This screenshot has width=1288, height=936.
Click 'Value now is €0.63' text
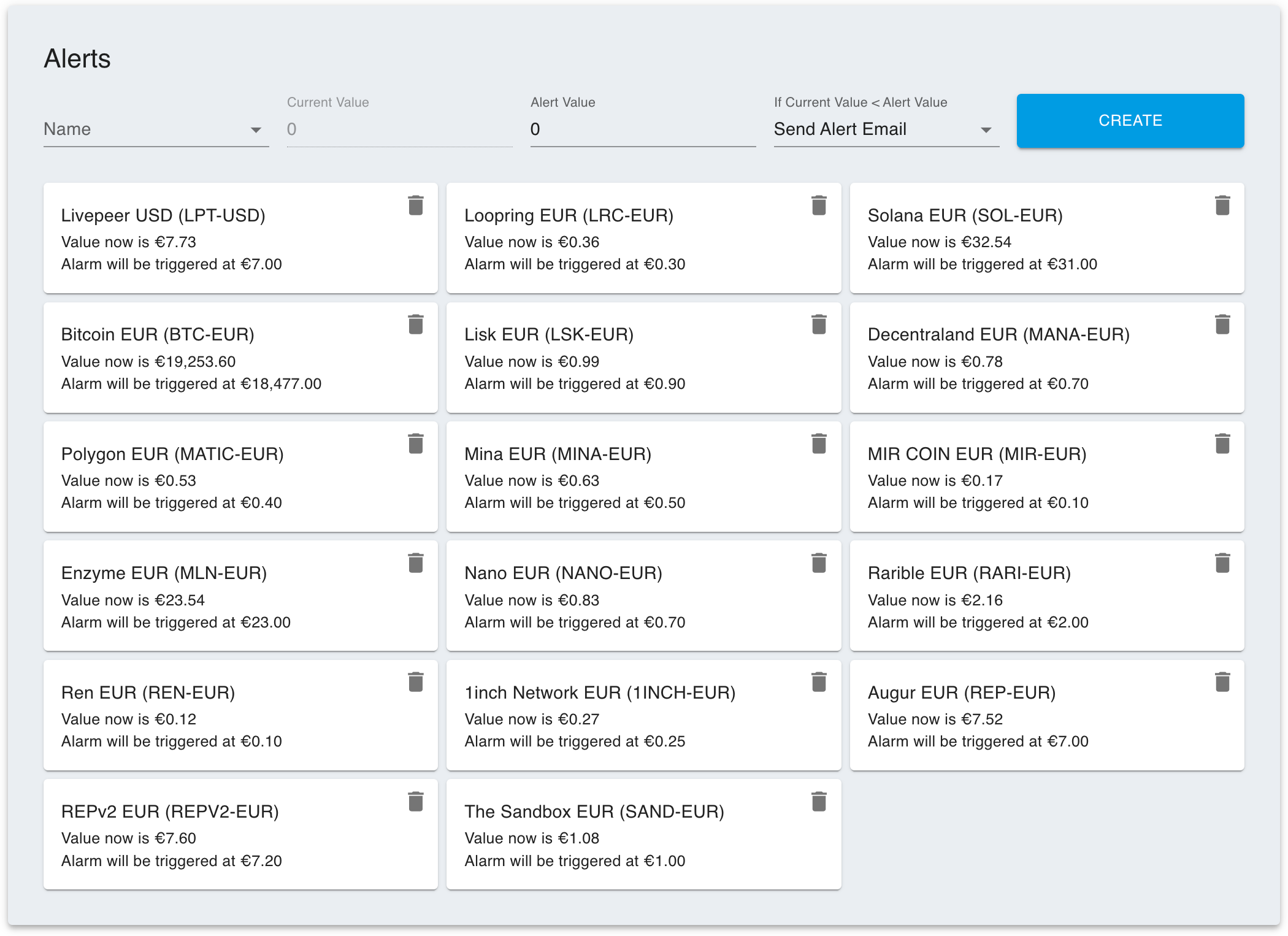pos(532,481)
